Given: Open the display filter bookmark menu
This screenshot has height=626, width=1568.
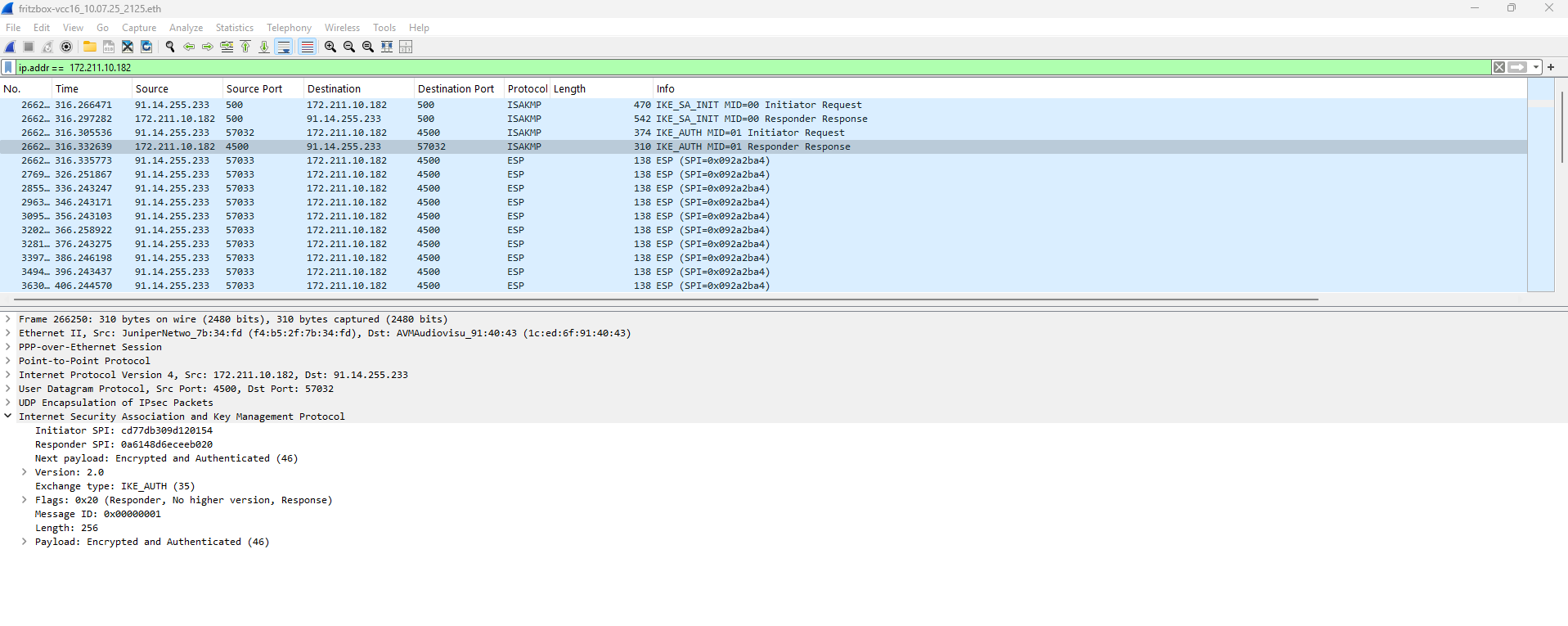Looking at the screenshot, I should (x=9, y=67).
